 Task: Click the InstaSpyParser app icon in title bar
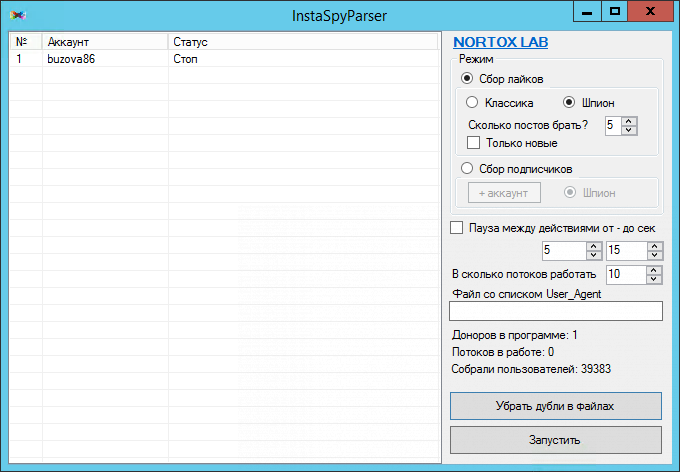15,14
